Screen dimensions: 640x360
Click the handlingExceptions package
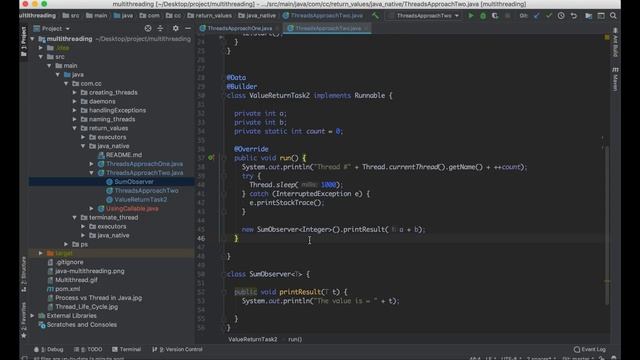point(117,110)
